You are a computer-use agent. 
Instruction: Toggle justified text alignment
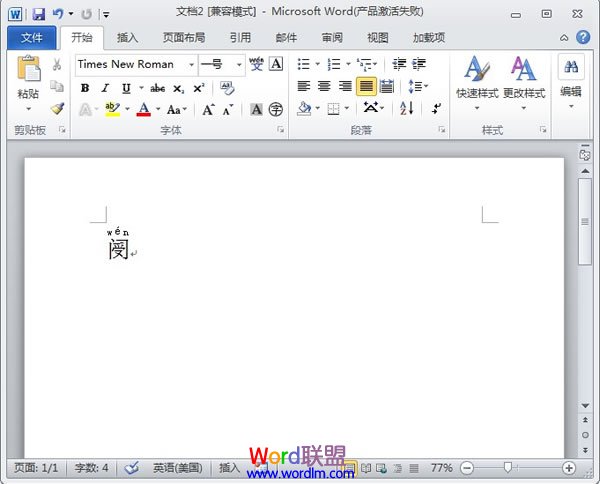pyautogui.click(x=366, y=86)
